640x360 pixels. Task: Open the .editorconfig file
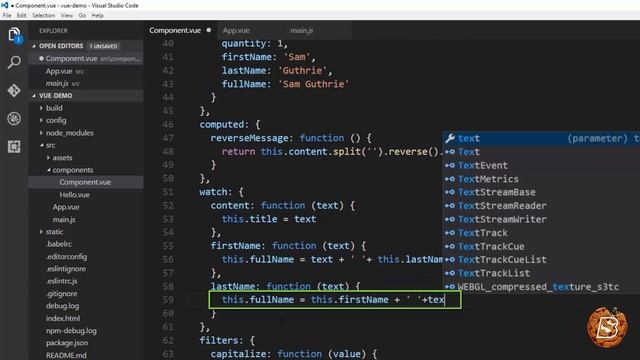pyautogui.click(x=67, y=256)
